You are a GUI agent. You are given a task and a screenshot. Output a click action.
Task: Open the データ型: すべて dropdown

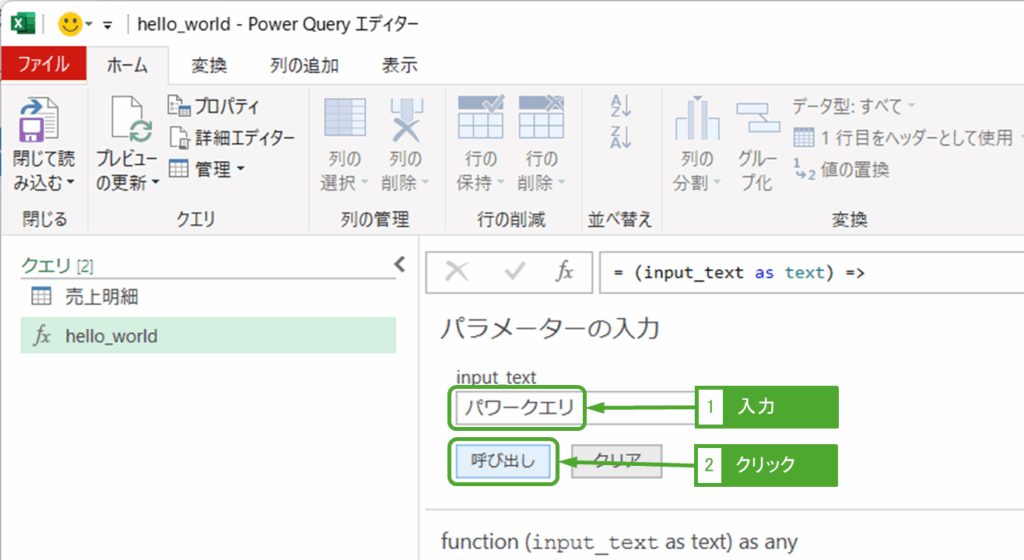click(853, 106)
